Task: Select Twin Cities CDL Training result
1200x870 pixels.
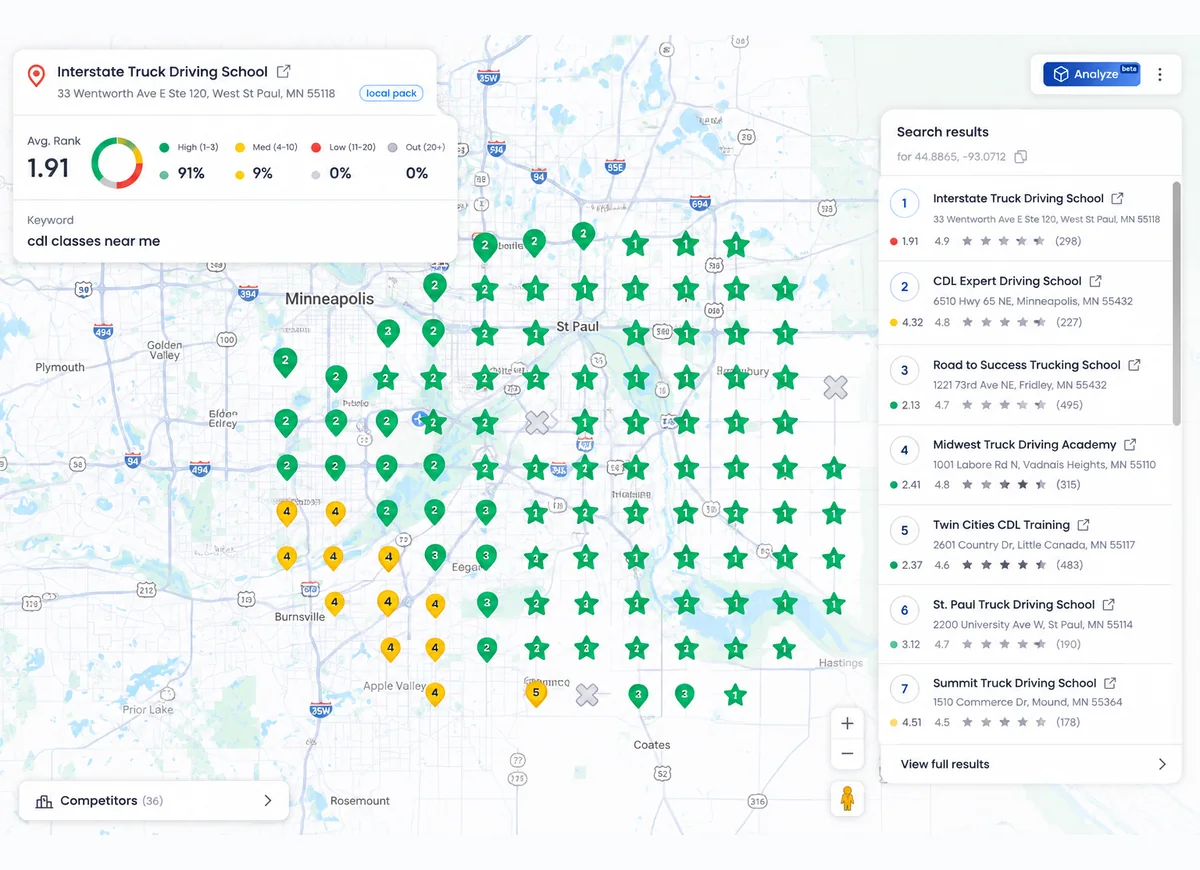Action: pos(1026,544)
